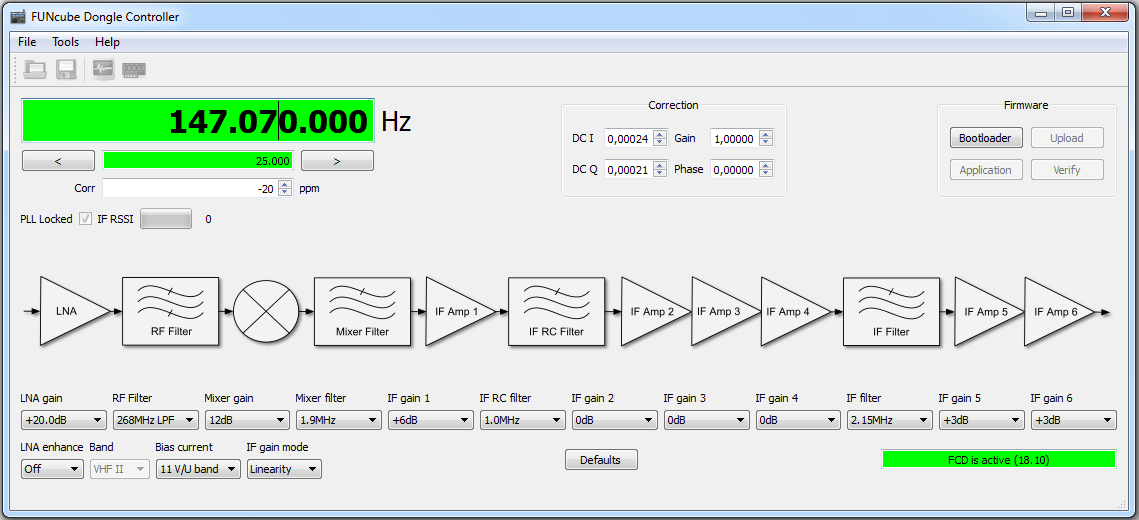This screenshot has width=1139, height=520.
Task: Click the IF Amp 6 triangle
Action: (x=1055, y=311)
